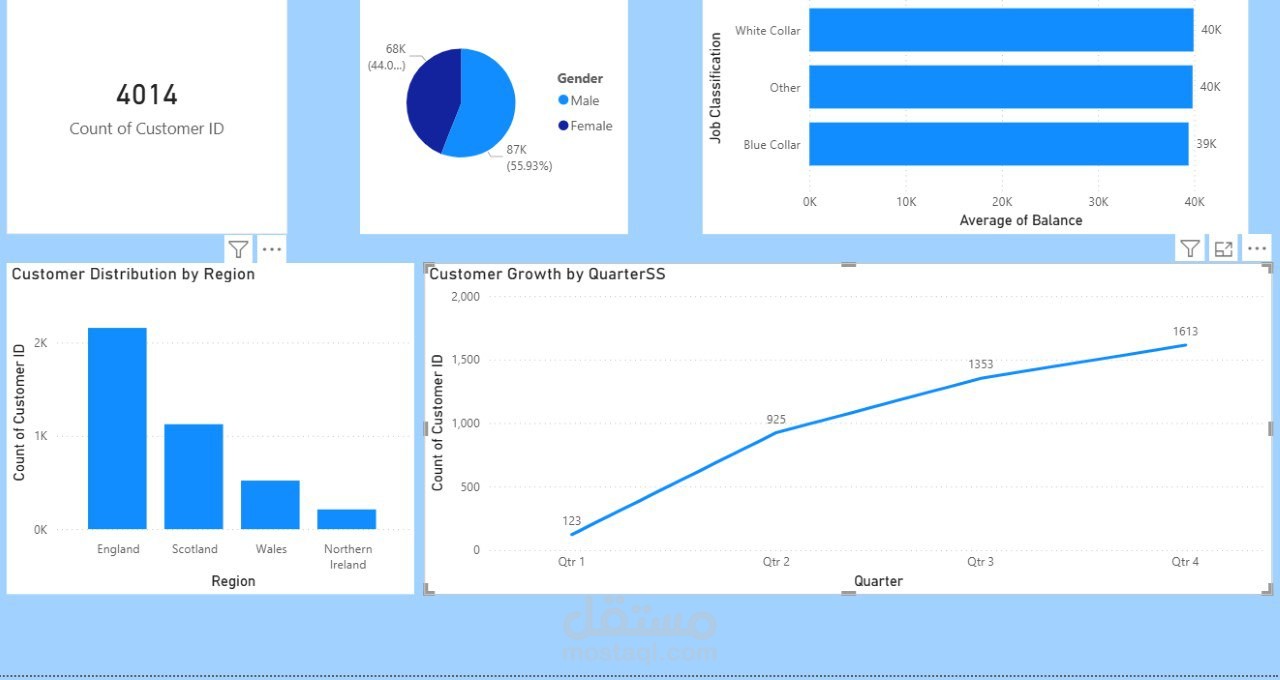Open the filter funnel on the Customer ID card
This screenshot has width=1280, height=680.
point(238,249)
